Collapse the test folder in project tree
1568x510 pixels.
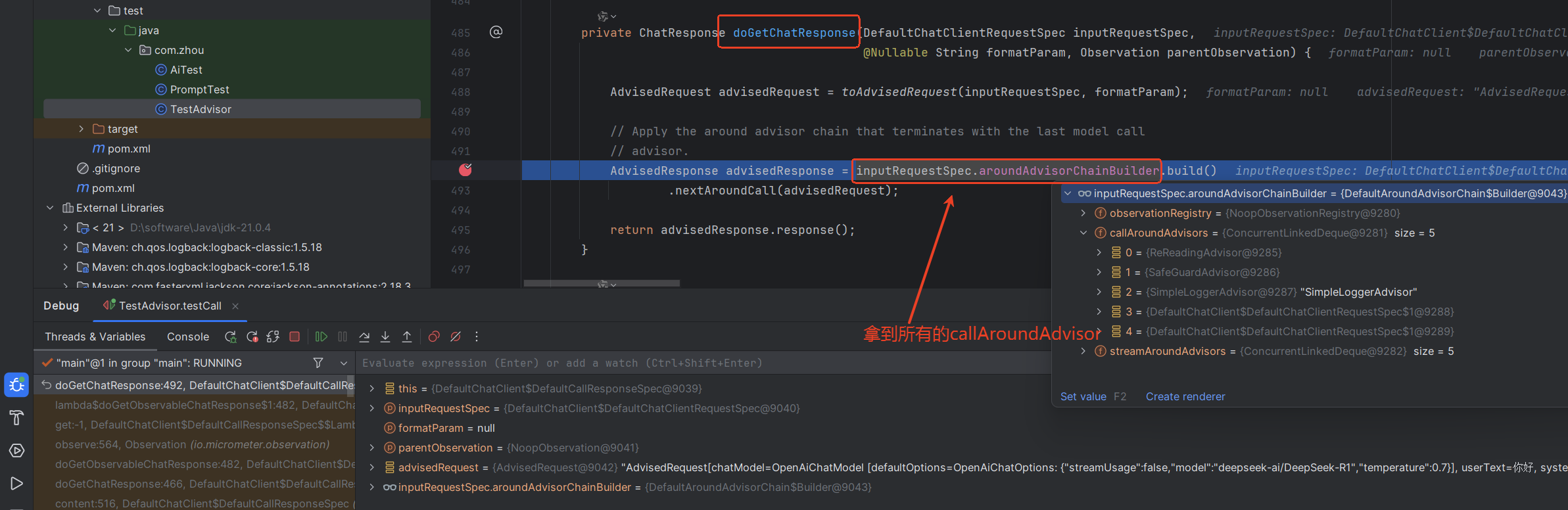click(97, 11)
